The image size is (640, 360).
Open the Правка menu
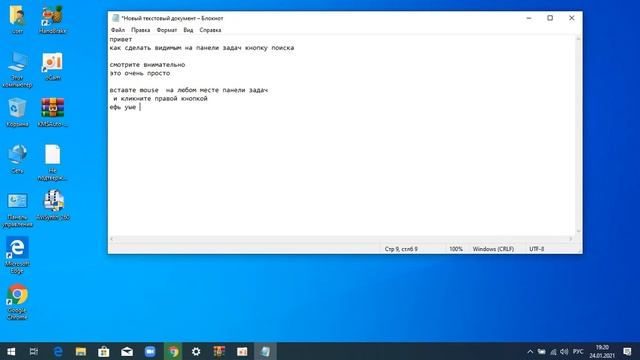click(140, 30)
